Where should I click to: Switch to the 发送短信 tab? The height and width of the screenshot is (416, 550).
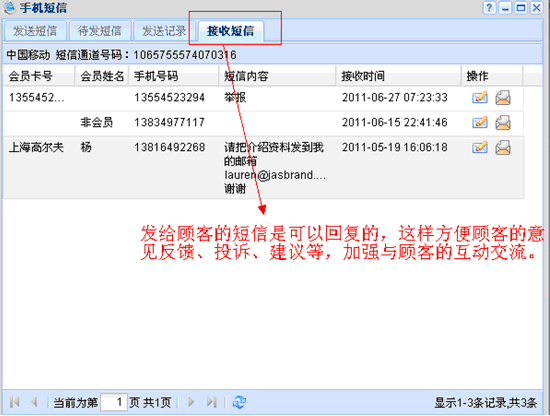coord(35,31)
